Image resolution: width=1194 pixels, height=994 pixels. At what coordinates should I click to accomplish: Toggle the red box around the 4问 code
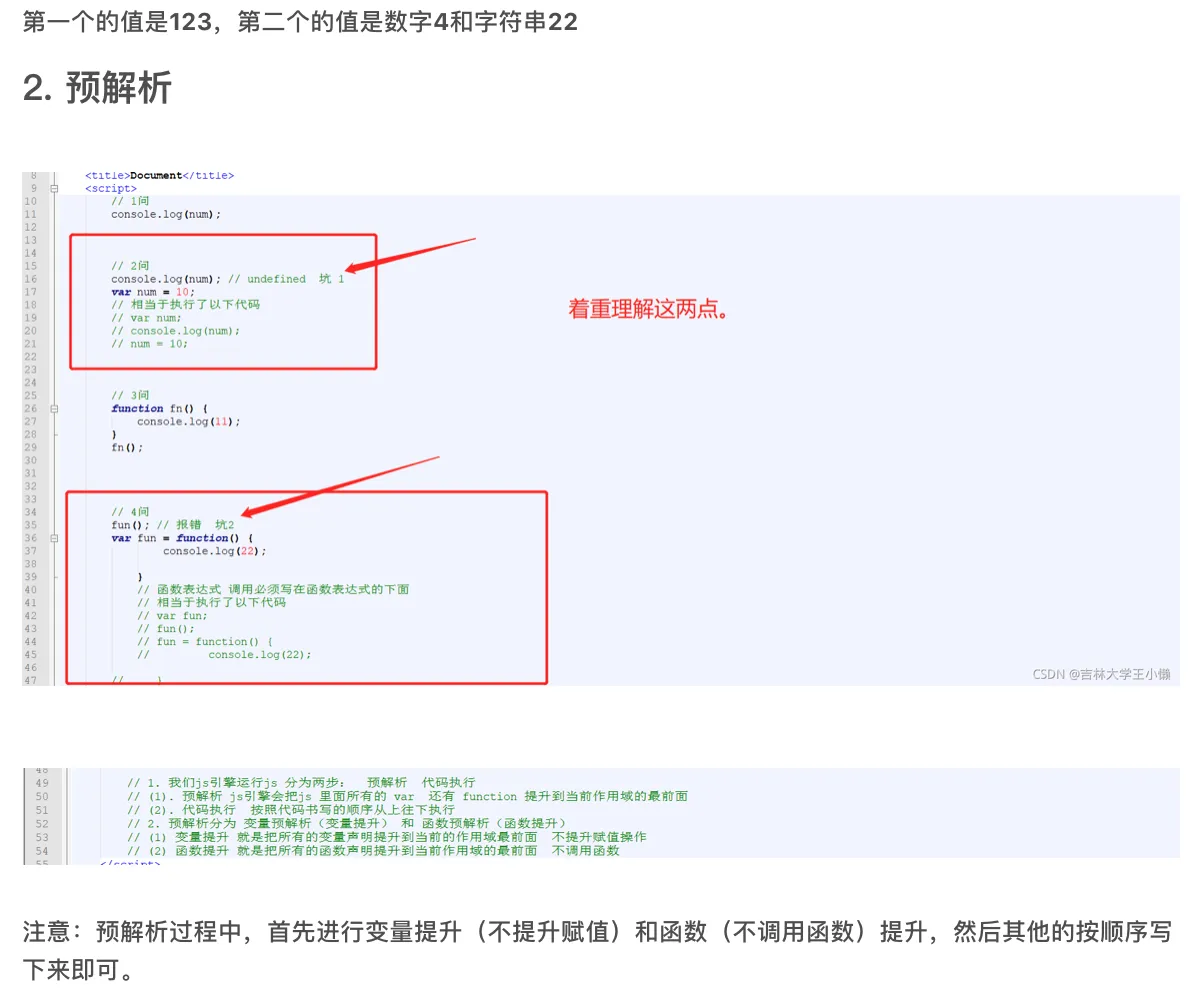(305, 587)
